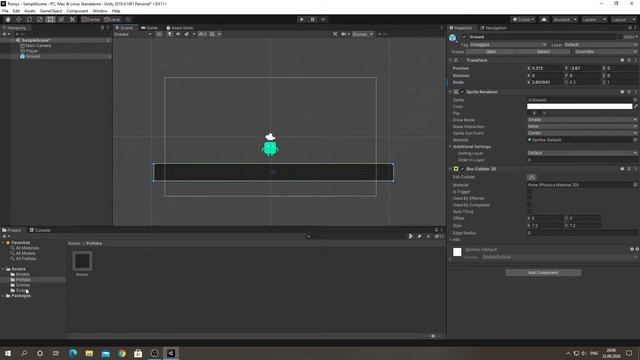Toggle the Flip X checkbox
640x360 pixels.
pyautogui.click(x=530, y=113)
